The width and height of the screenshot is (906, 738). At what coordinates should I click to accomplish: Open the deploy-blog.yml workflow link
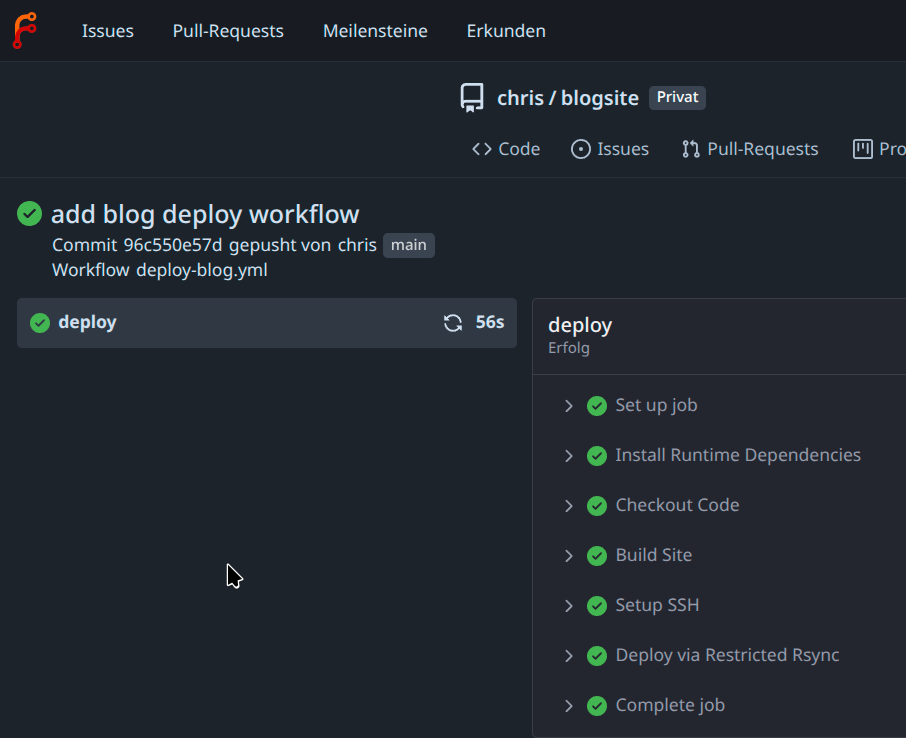(202, 270)
